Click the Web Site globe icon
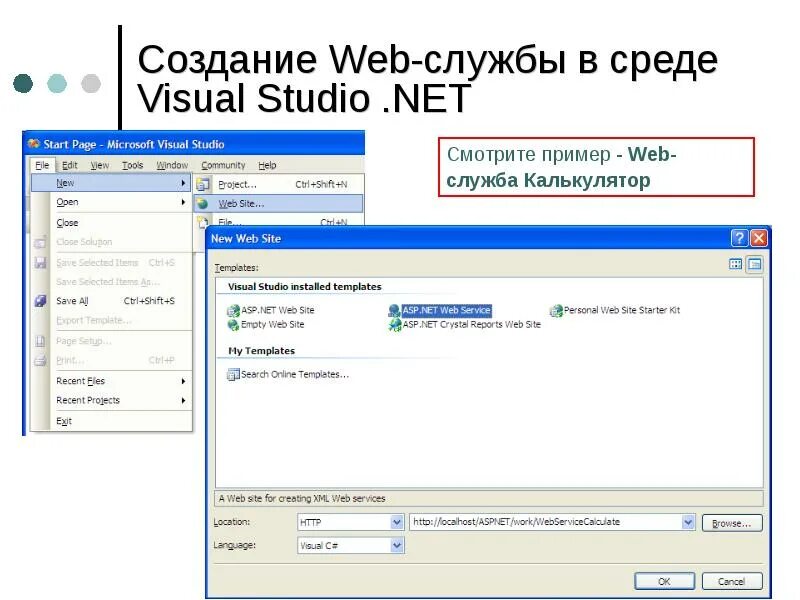 203,204
